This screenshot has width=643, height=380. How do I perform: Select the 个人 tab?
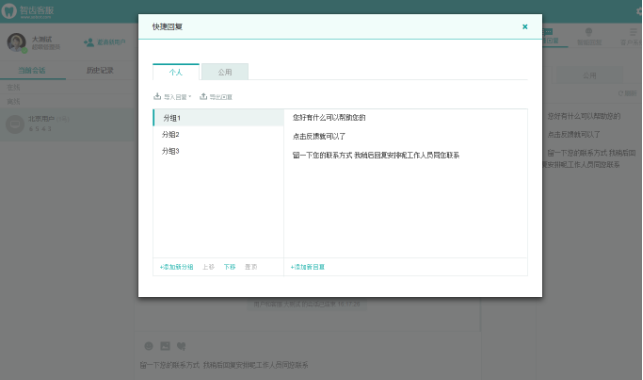pyautogui.click(x=176, y=72)
